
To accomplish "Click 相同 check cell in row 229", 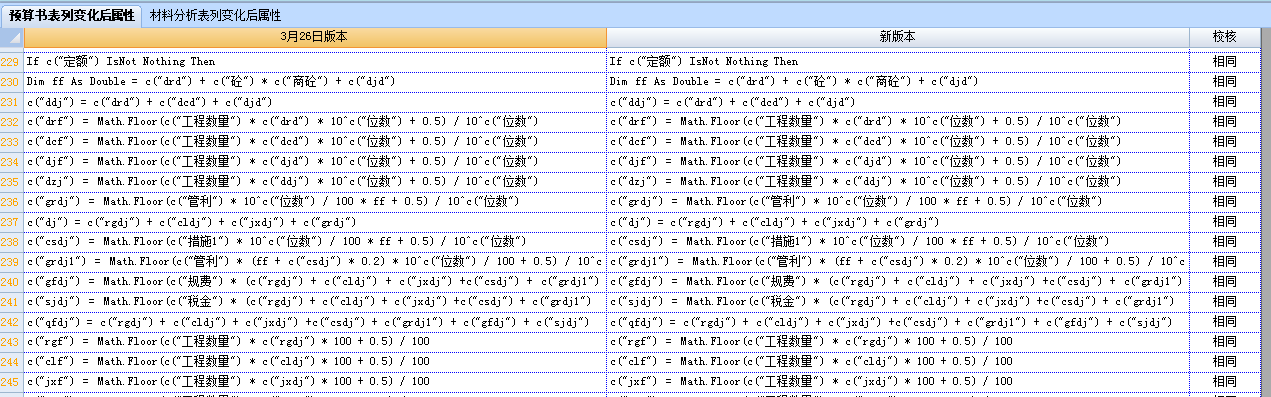I will (x=1224, y=62).
